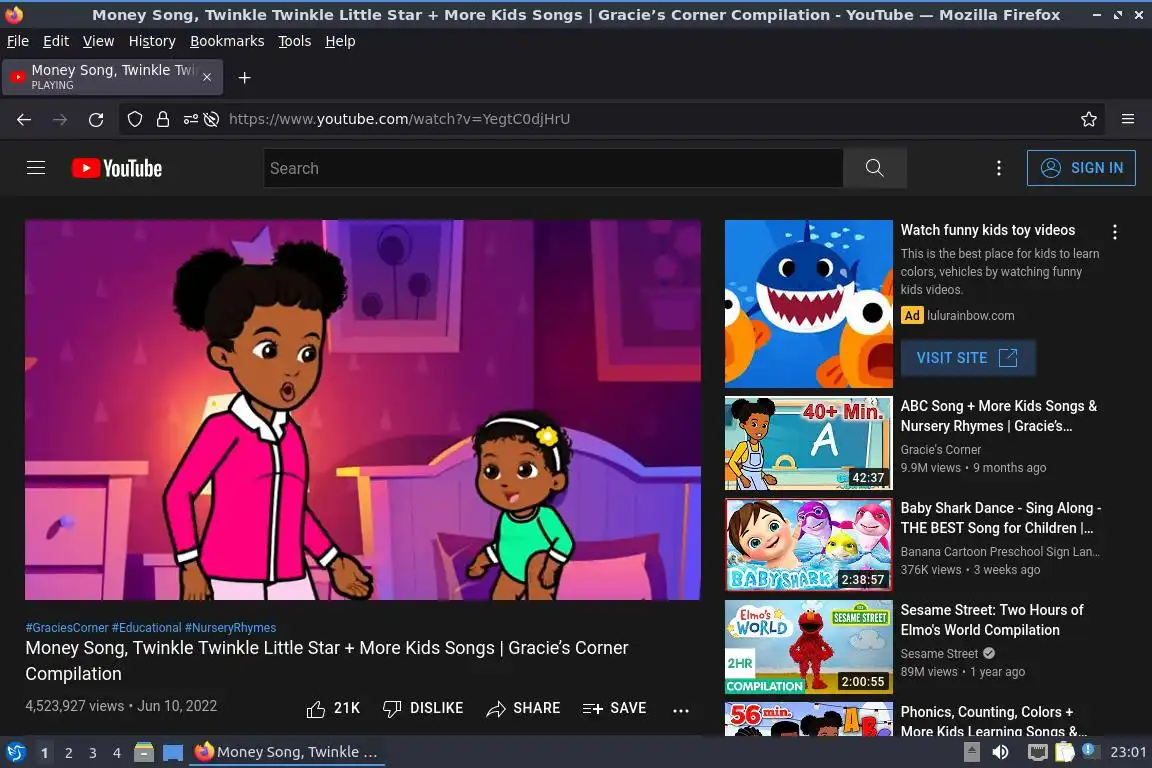Open the clipboard tray icon
1152x768 pixels.
click(x=1065, y=753)
